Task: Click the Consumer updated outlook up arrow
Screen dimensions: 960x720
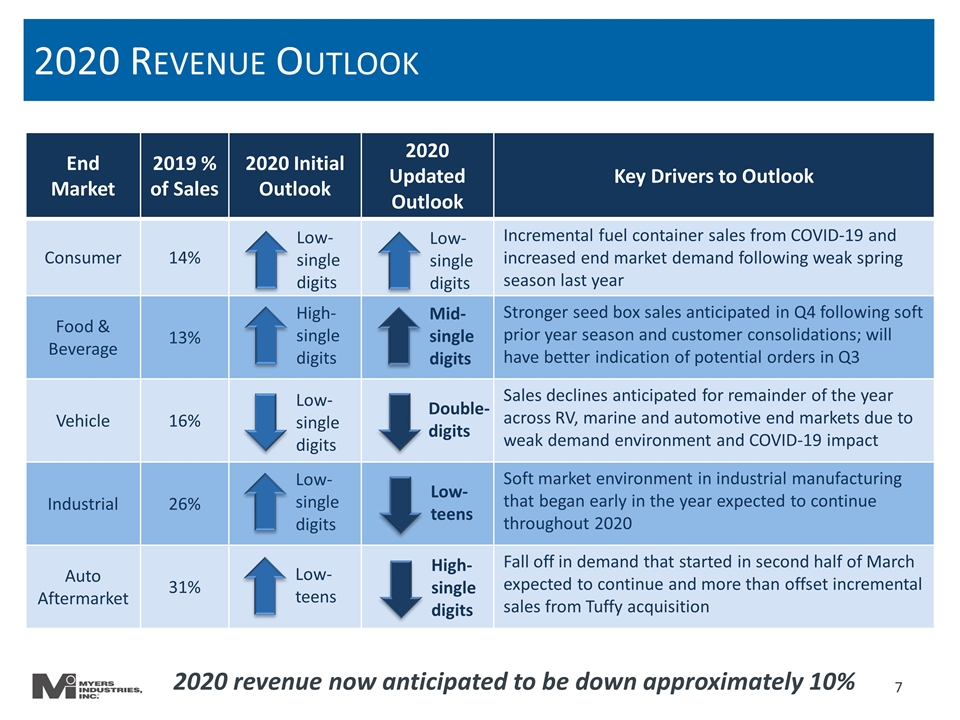Action: pos(399,260)
